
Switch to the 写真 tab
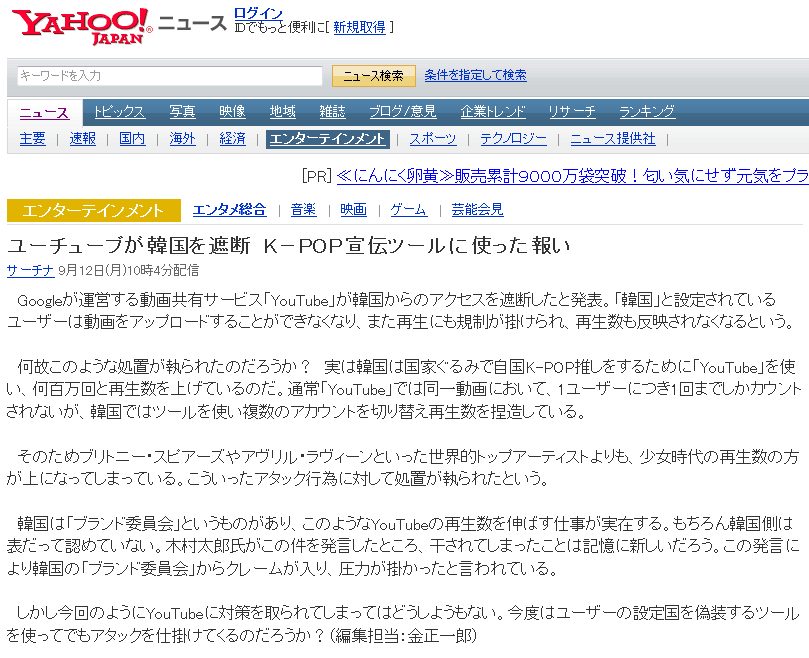pyautogui.click(x=182, y=111)
